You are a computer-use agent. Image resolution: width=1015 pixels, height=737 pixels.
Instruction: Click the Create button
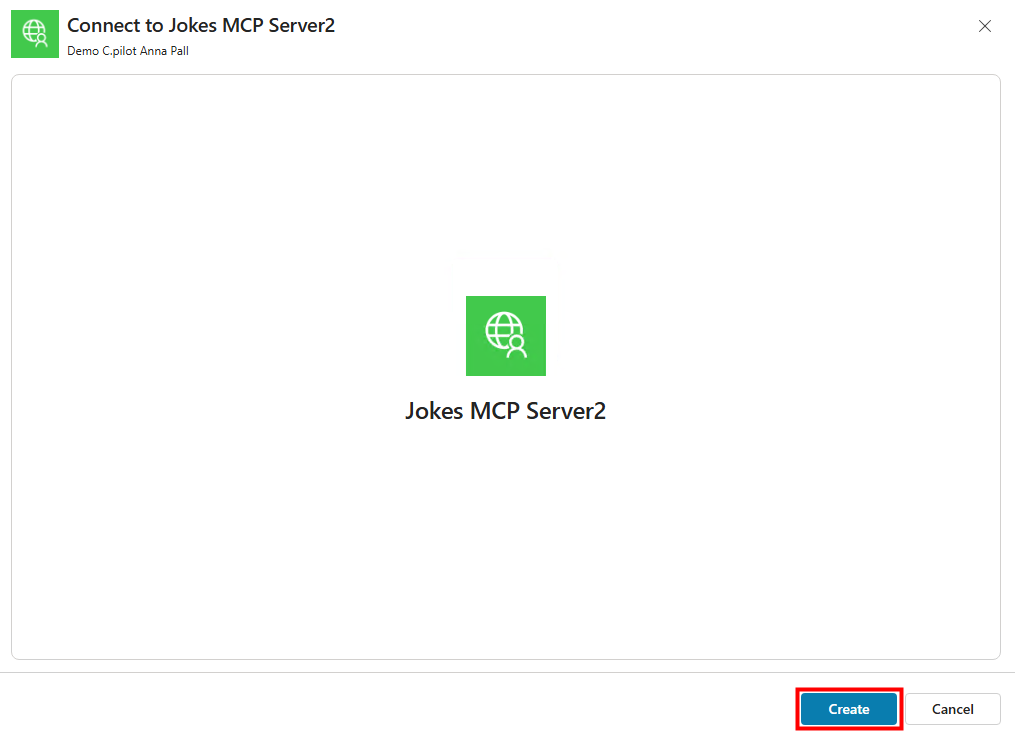pyautogui.click(x=849, y=709)
